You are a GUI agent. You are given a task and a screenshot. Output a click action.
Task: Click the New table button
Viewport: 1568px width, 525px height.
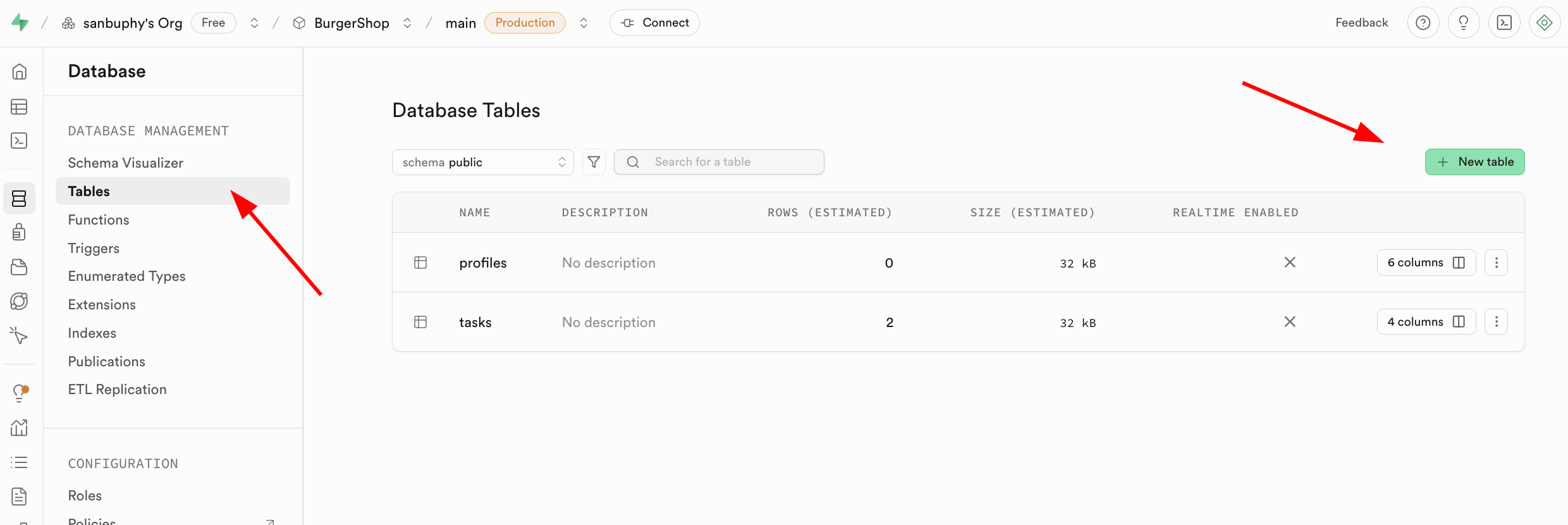click(1474, 162)
